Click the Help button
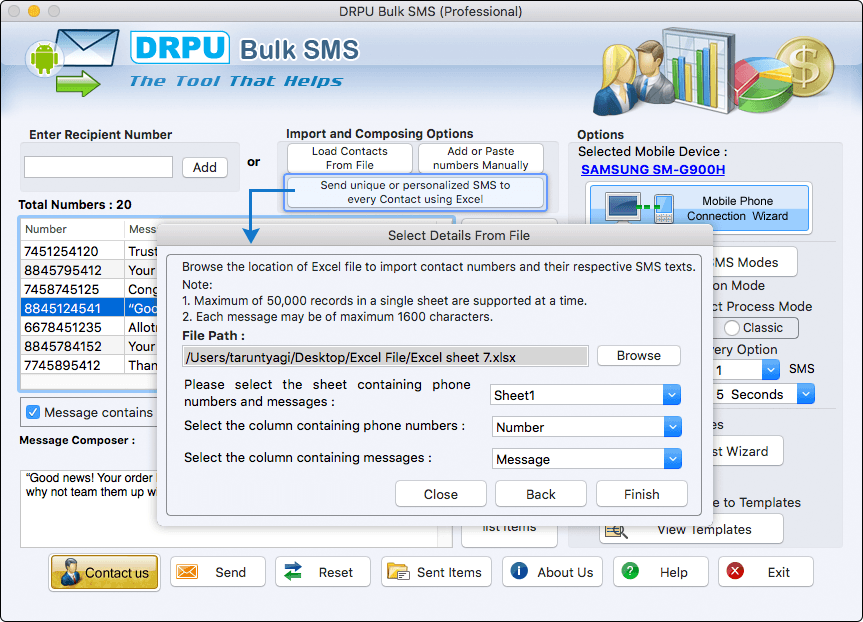 click(x=661, y=572)
